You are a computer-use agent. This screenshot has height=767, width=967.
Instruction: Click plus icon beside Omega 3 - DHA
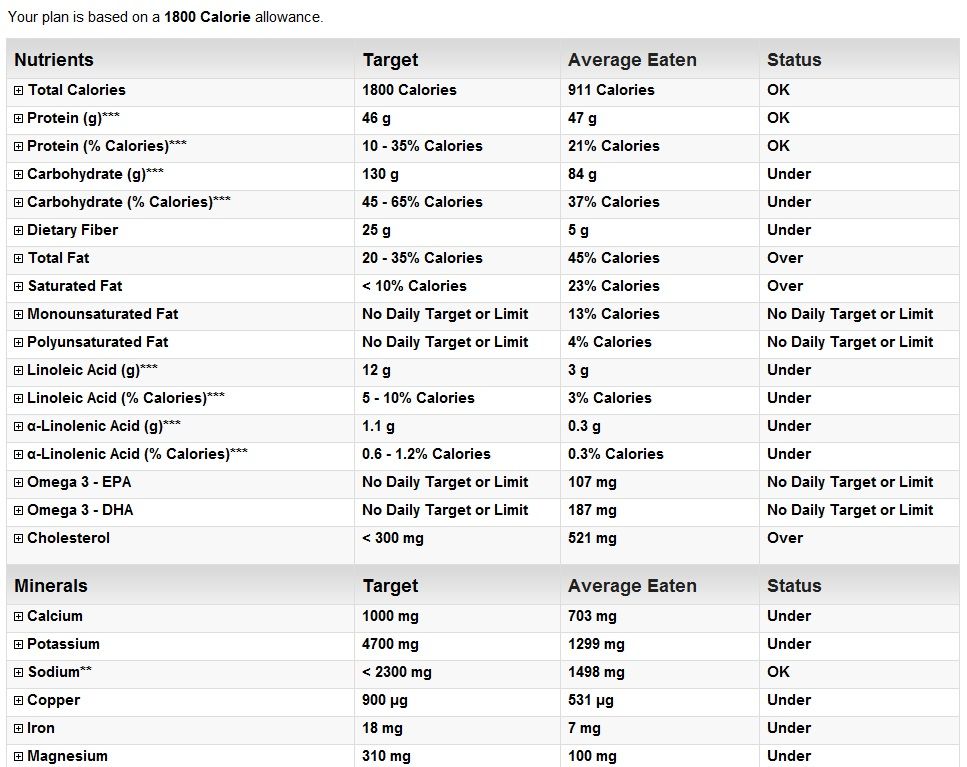pyautogui.click(x=19, y=511)
